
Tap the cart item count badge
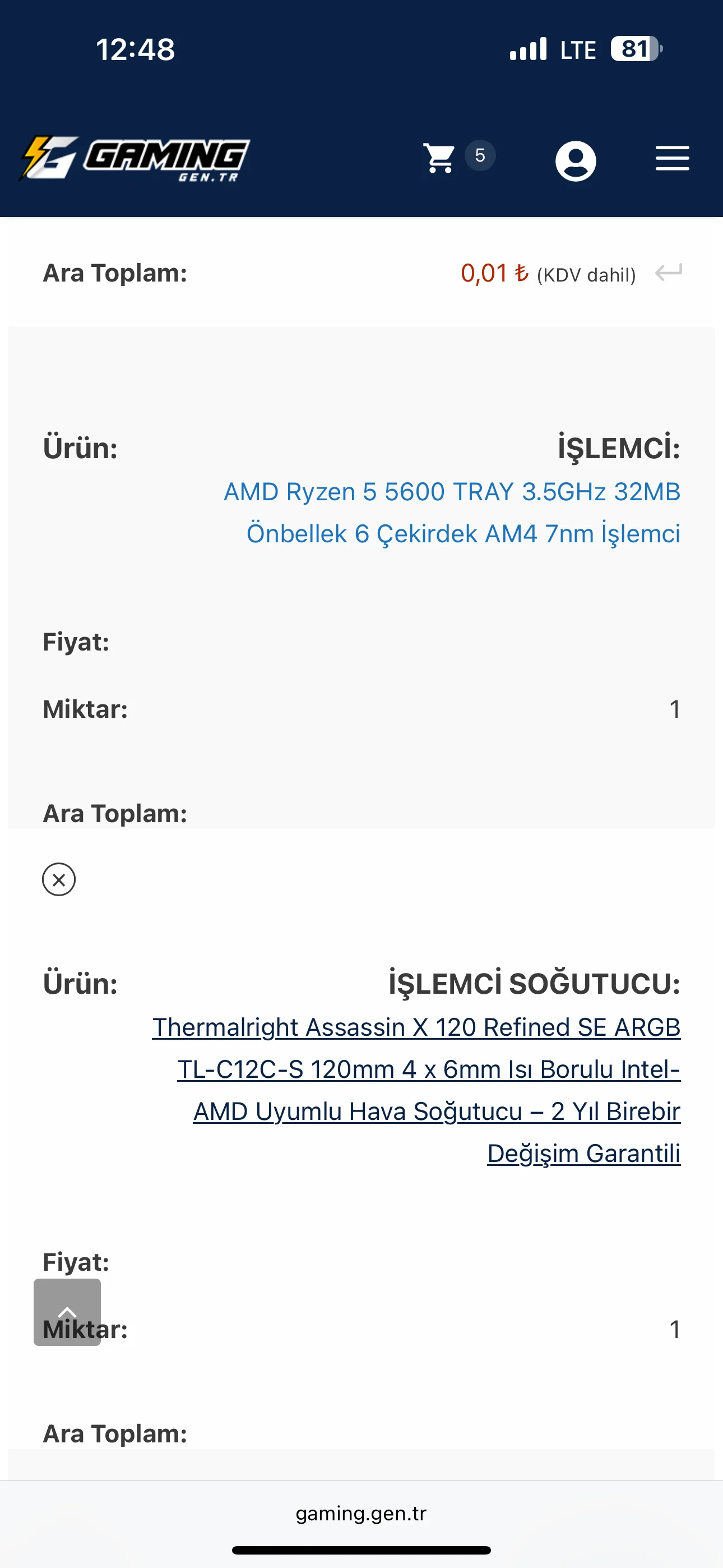[480, 155]
